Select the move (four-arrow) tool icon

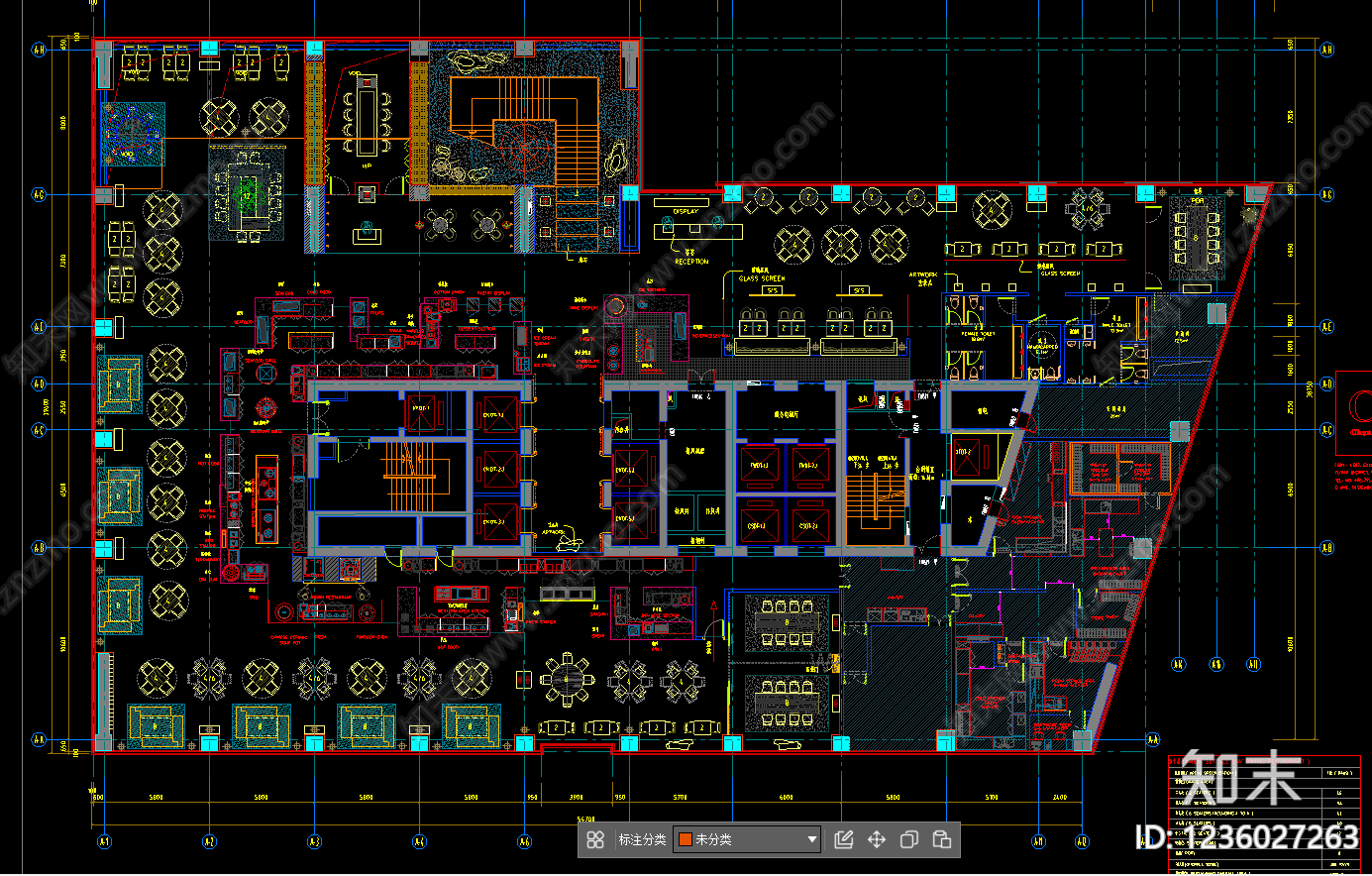[877, 839]
